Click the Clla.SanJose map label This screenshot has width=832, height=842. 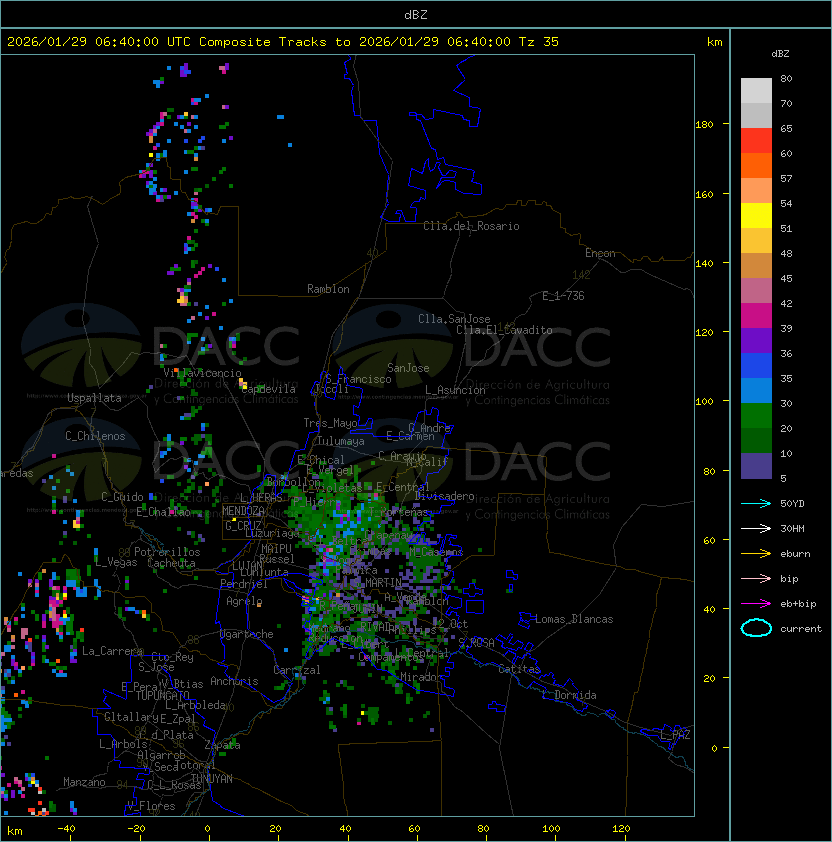pyautogui.click(x=454, y=319)
